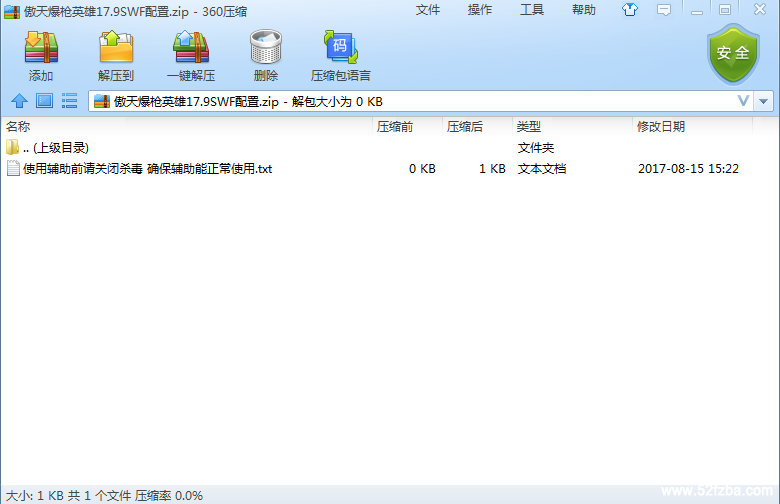
Task: Switch to list view mode
Action: point(69,101)
